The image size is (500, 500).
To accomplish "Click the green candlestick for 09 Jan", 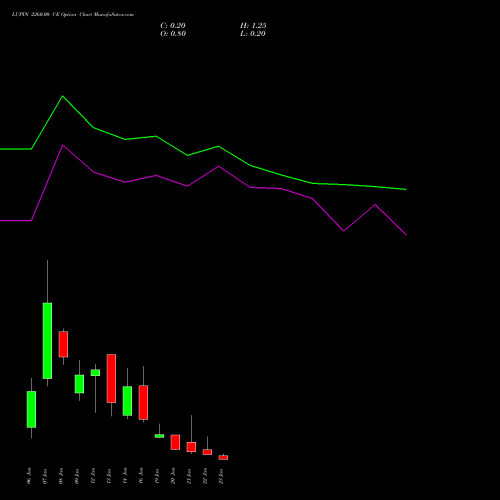I will (x=79, y=384).
